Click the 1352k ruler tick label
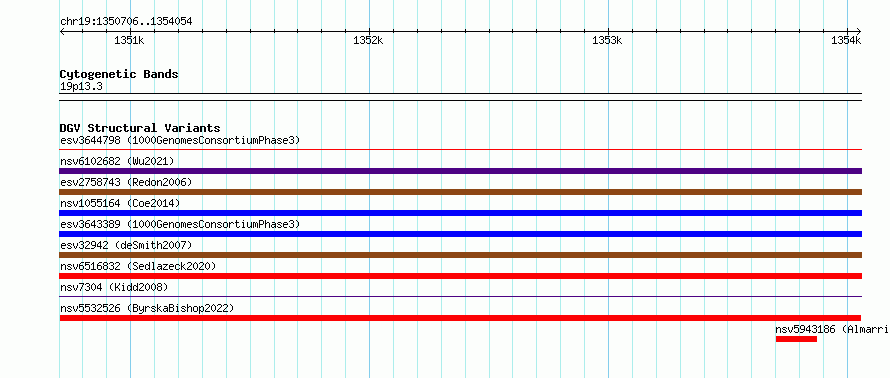890x378 pixels. click(368, 40)
